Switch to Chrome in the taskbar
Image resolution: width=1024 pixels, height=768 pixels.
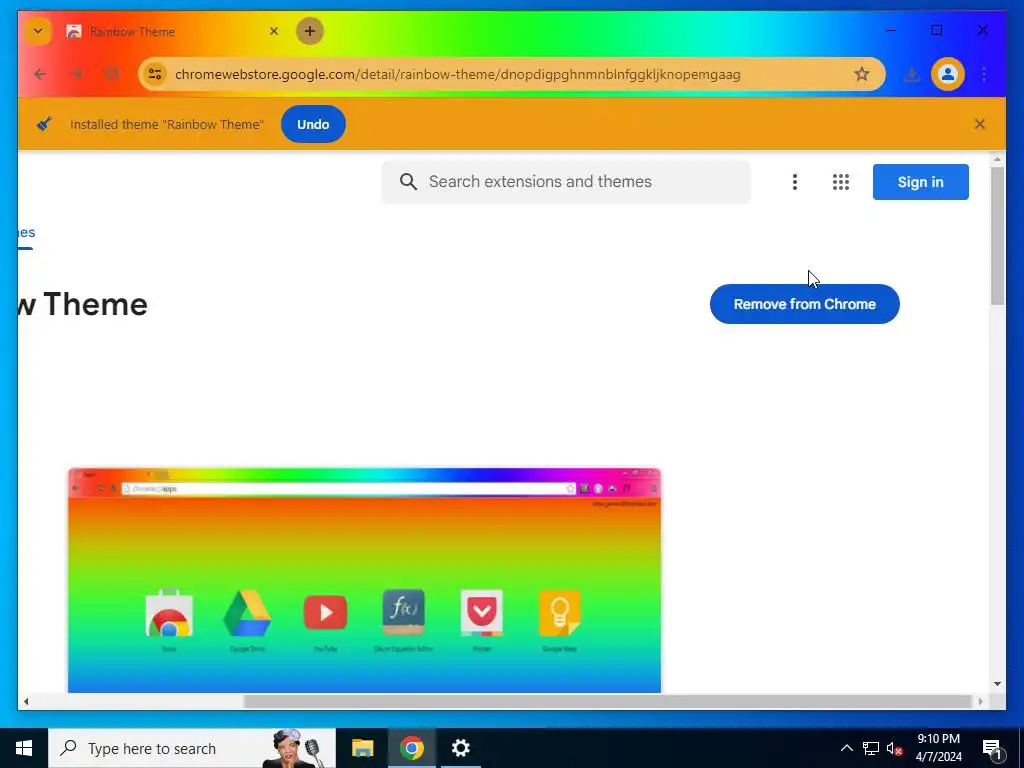pos(411,748)
